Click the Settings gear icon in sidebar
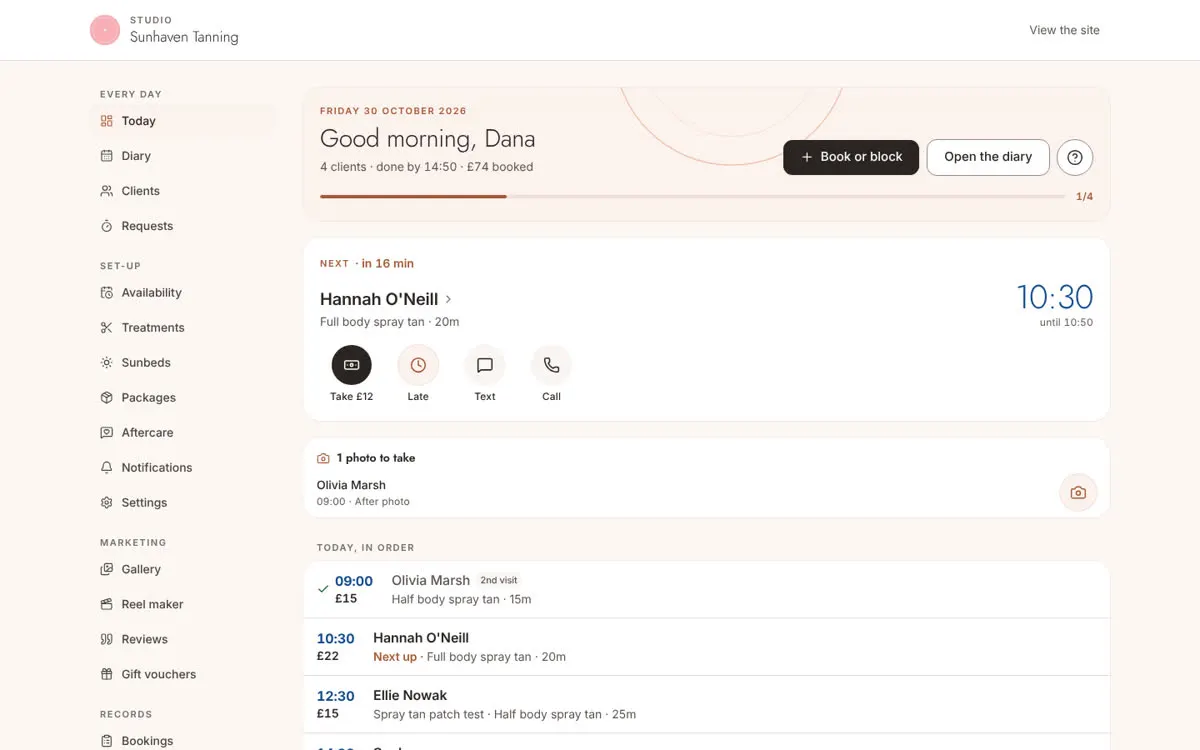Viewport: 1200px width, 750px height. click(107, 503)
